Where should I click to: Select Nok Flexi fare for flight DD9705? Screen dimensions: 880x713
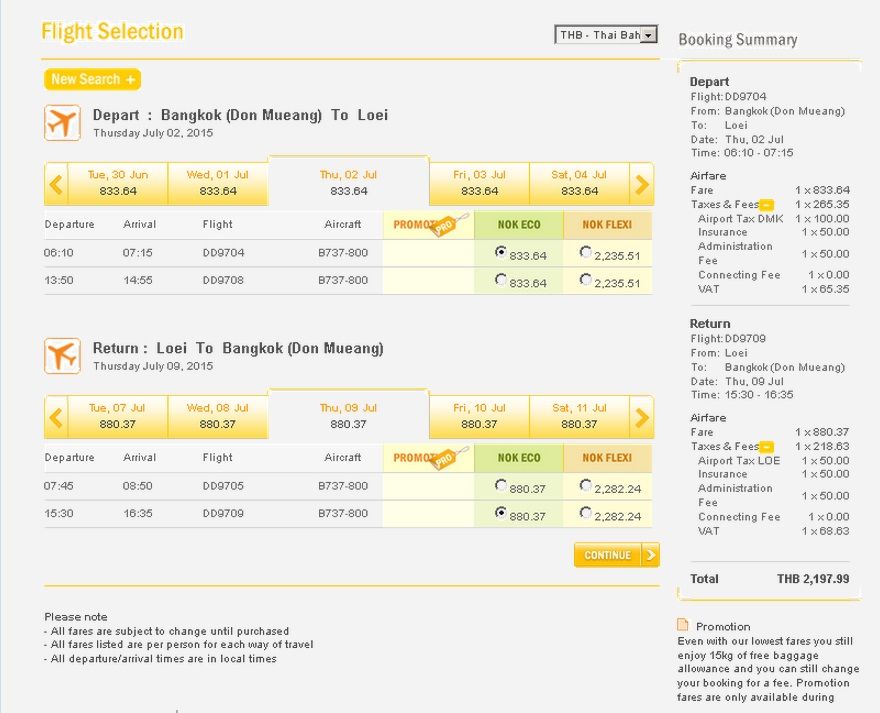tap(585, 485)
